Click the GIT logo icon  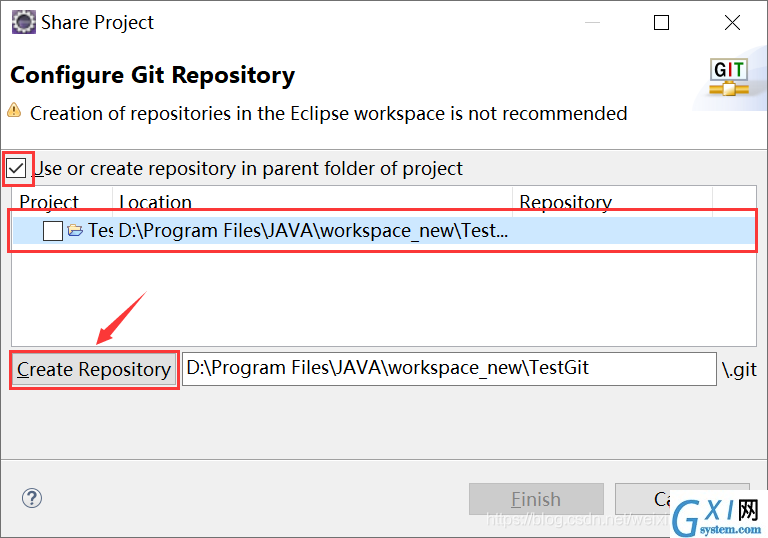pos(729,77)
